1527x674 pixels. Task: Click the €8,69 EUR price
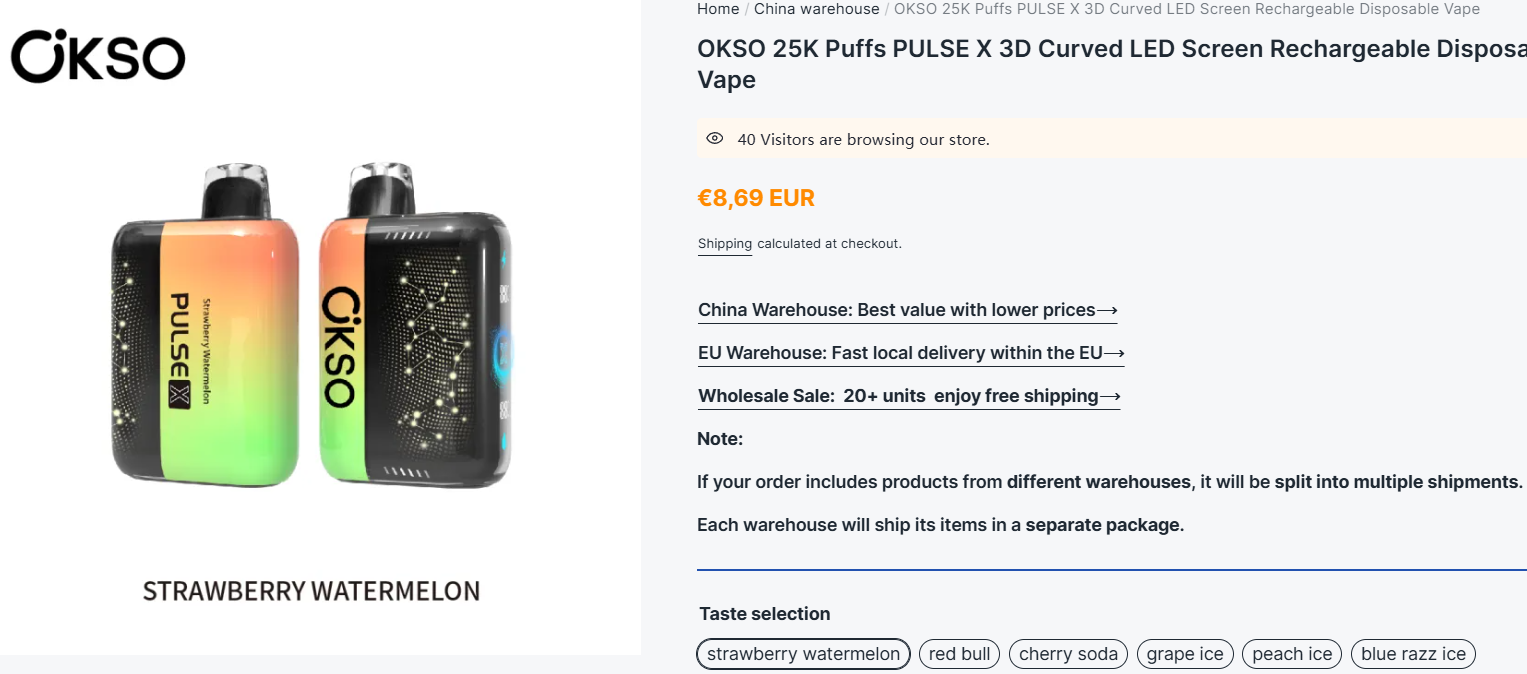756,198
